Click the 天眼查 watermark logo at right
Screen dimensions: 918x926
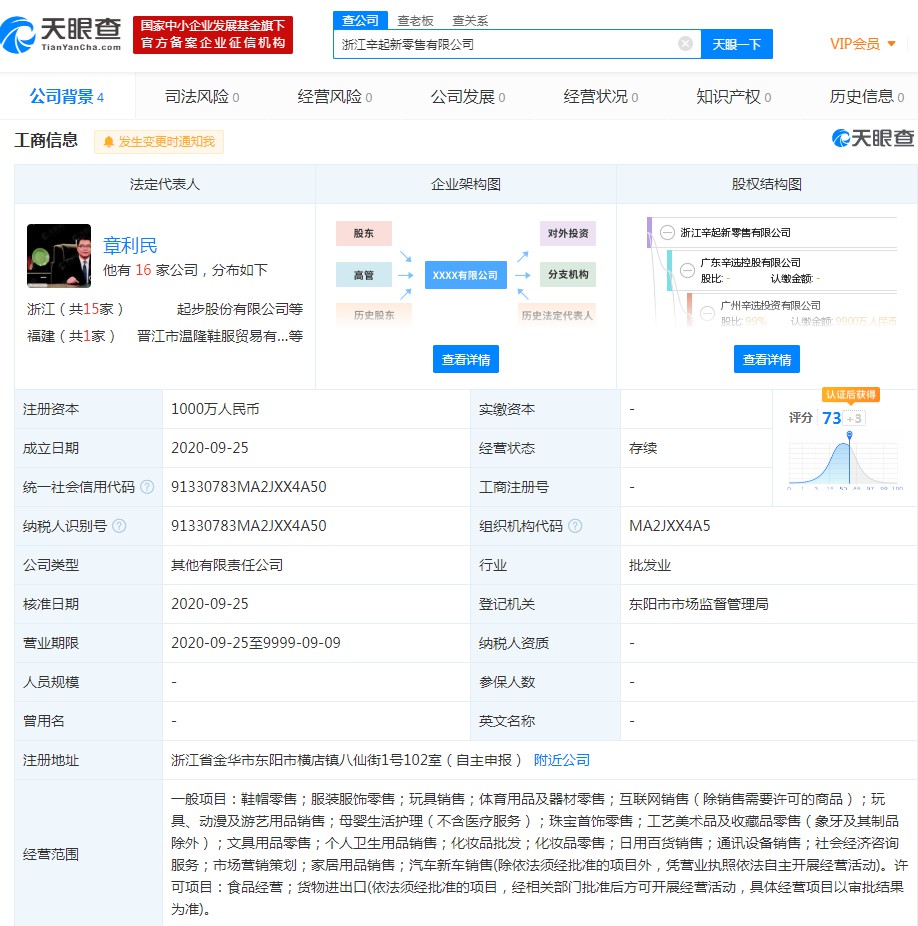tap(872, 139)
